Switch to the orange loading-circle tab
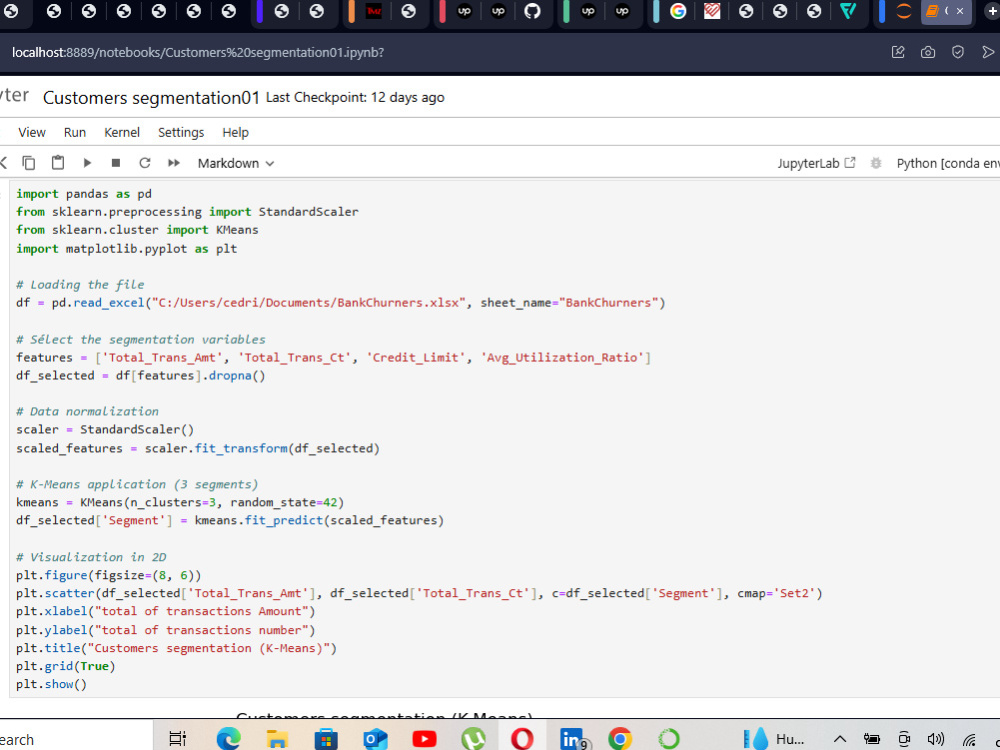 tap(904, 11)
